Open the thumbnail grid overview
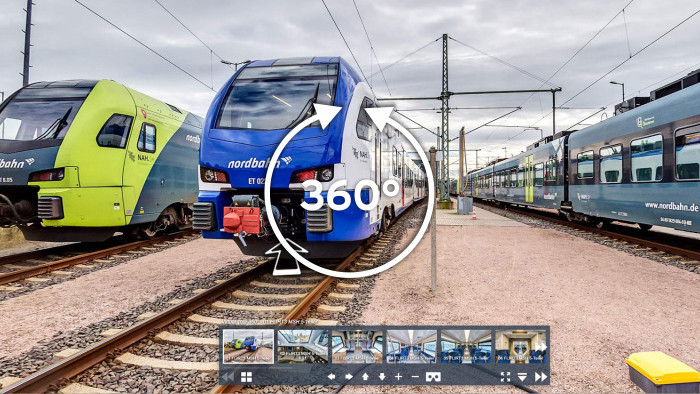The height and width of the screenshot is (394, 700). [246, 377]
